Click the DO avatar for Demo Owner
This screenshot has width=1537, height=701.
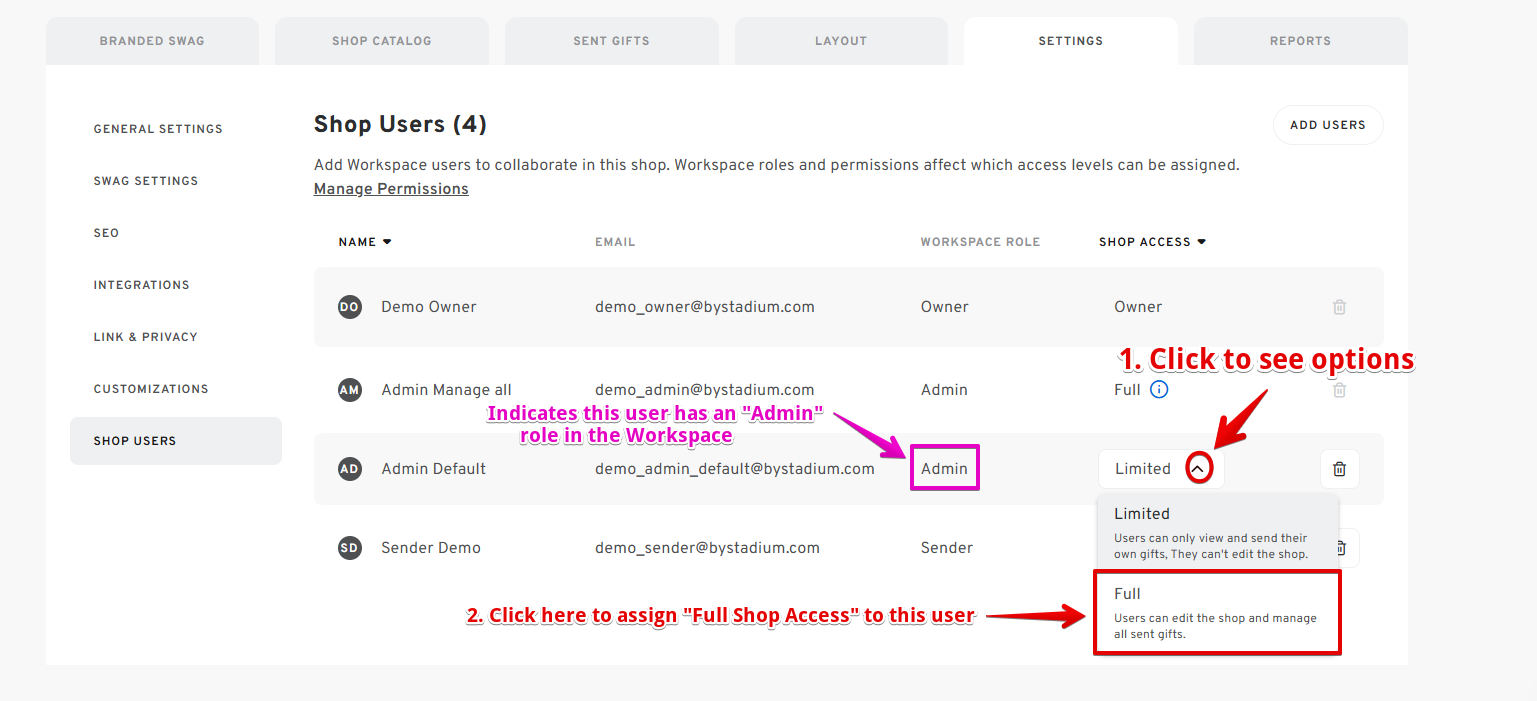click(349, 307)
